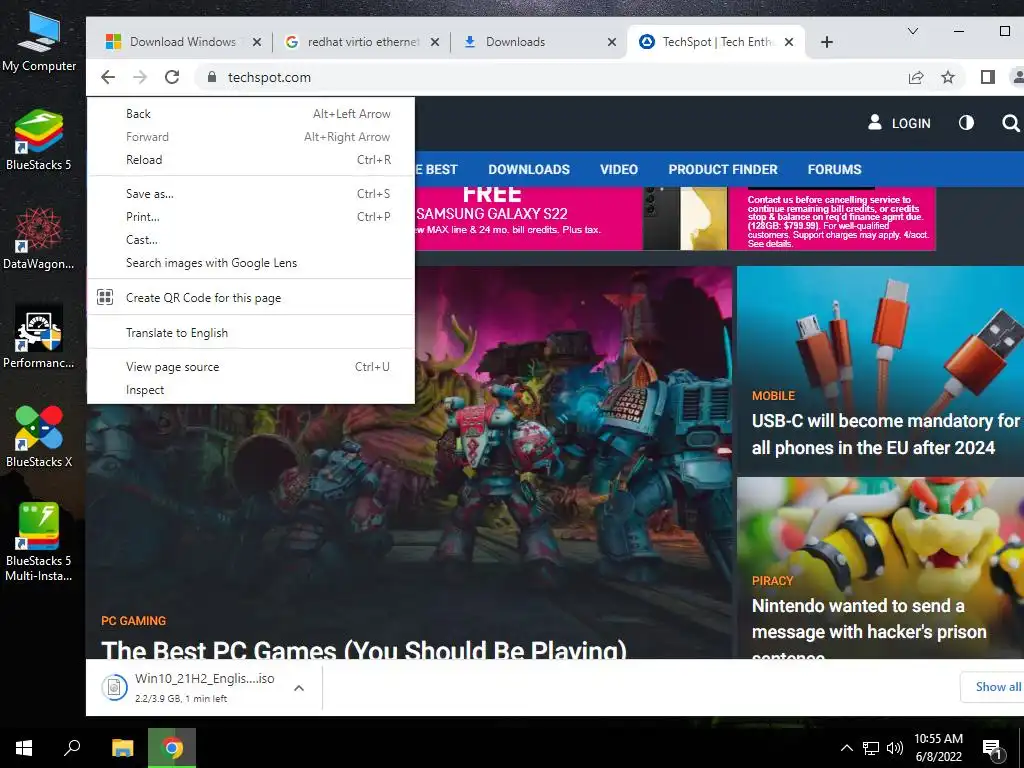Image resolution: width=1024 pixels, height=768 pixels.
Task: Choose Search images with Google Lens
Action: click(251, 263)
